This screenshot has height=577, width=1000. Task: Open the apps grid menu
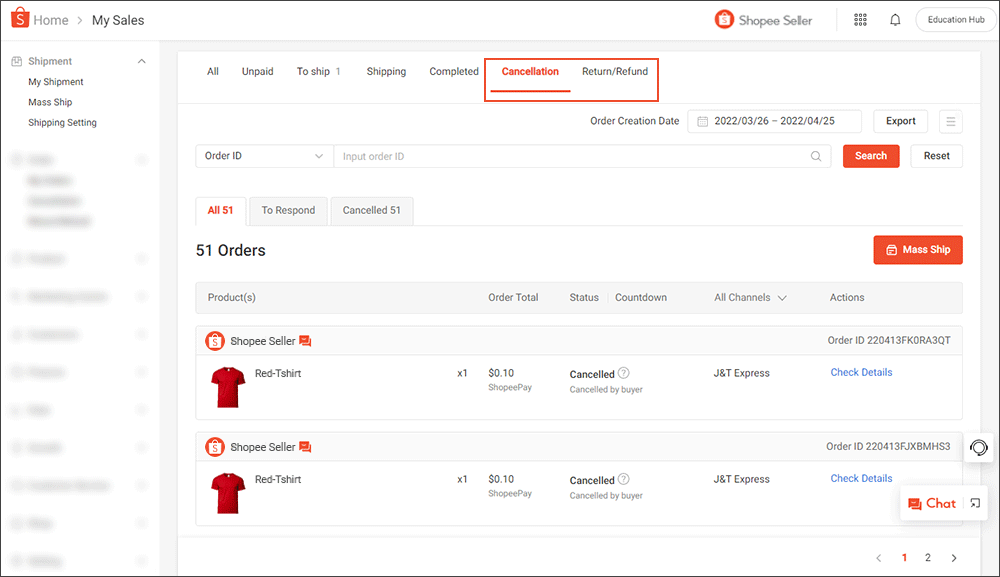(860, 19)
